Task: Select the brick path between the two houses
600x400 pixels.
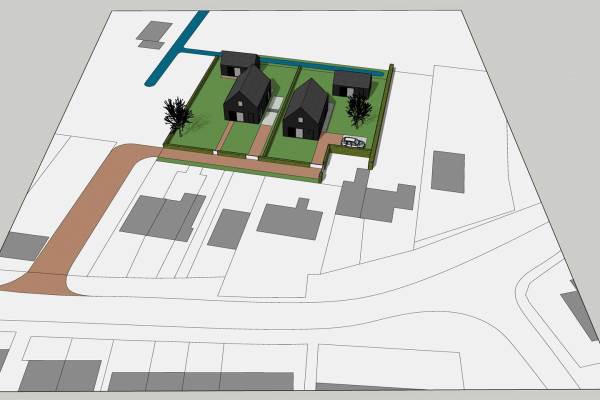Action: [x=260, y=140]
